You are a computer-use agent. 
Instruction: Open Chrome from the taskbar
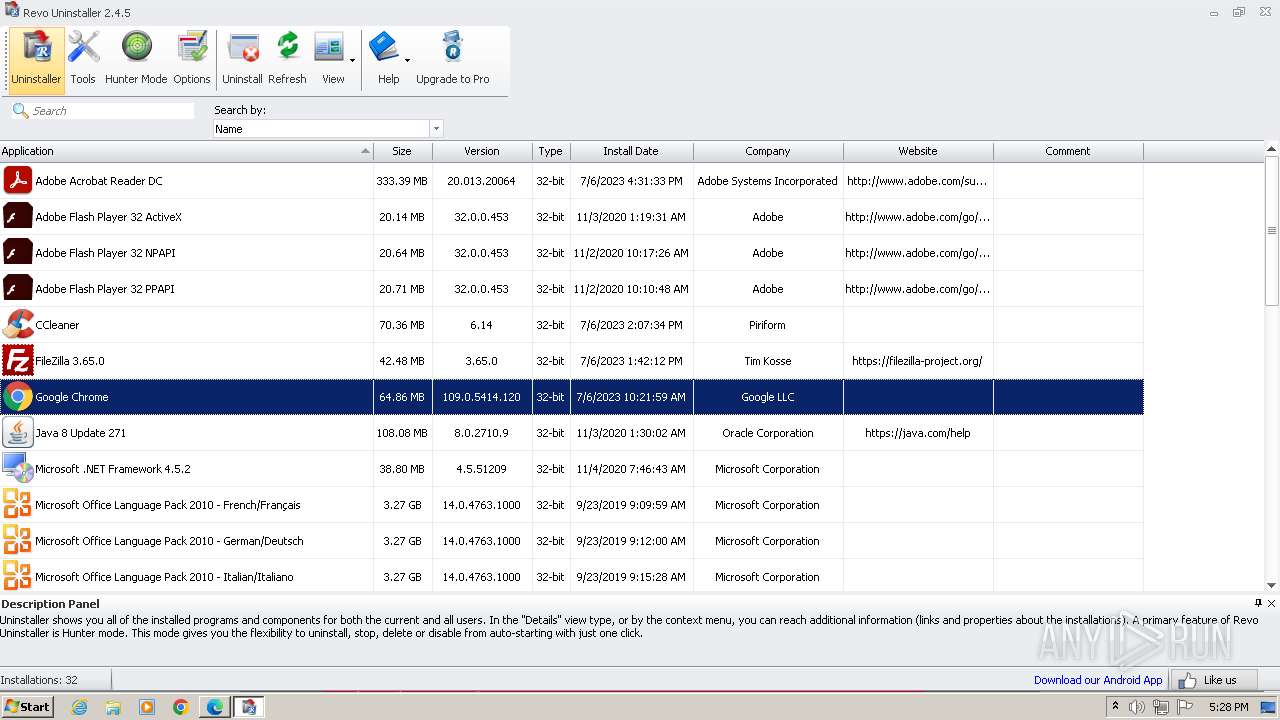181,707
